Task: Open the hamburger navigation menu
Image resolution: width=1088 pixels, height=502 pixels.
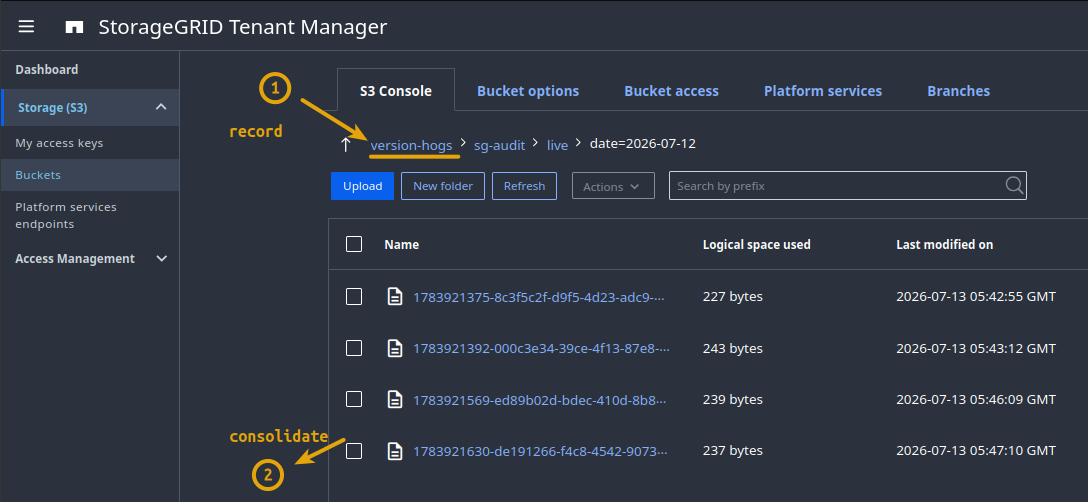Action: pyautogui.click(x=26, y=26)
